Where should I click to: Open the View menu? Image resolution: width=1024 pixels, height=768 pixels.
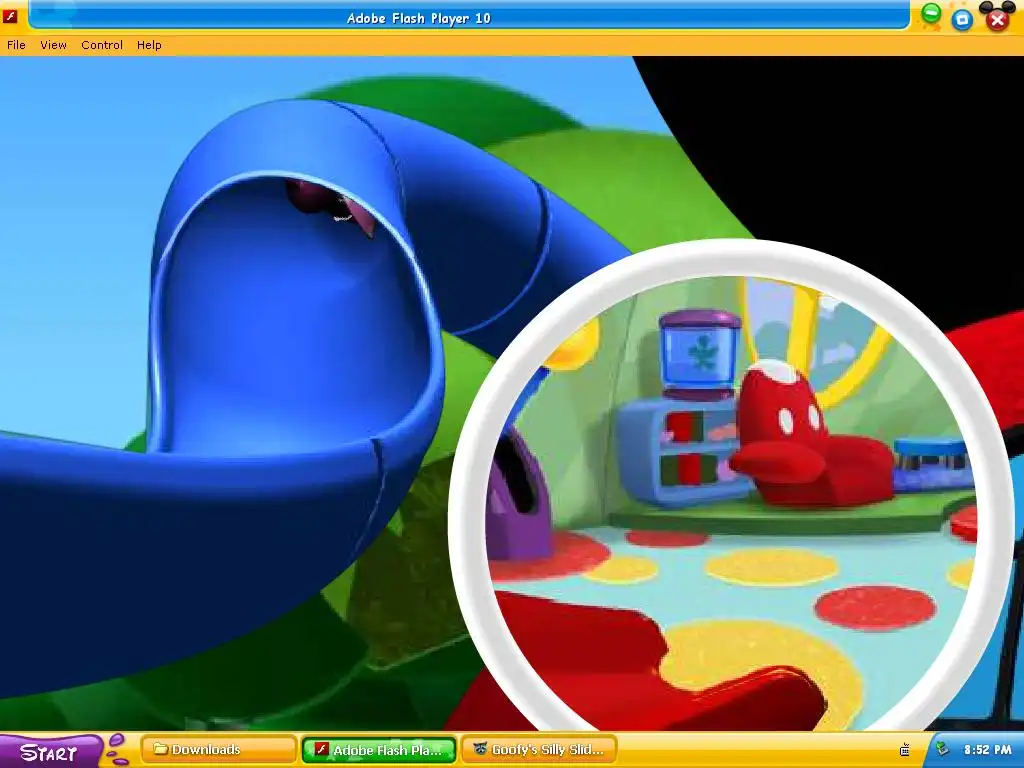(x=53, y=45)
